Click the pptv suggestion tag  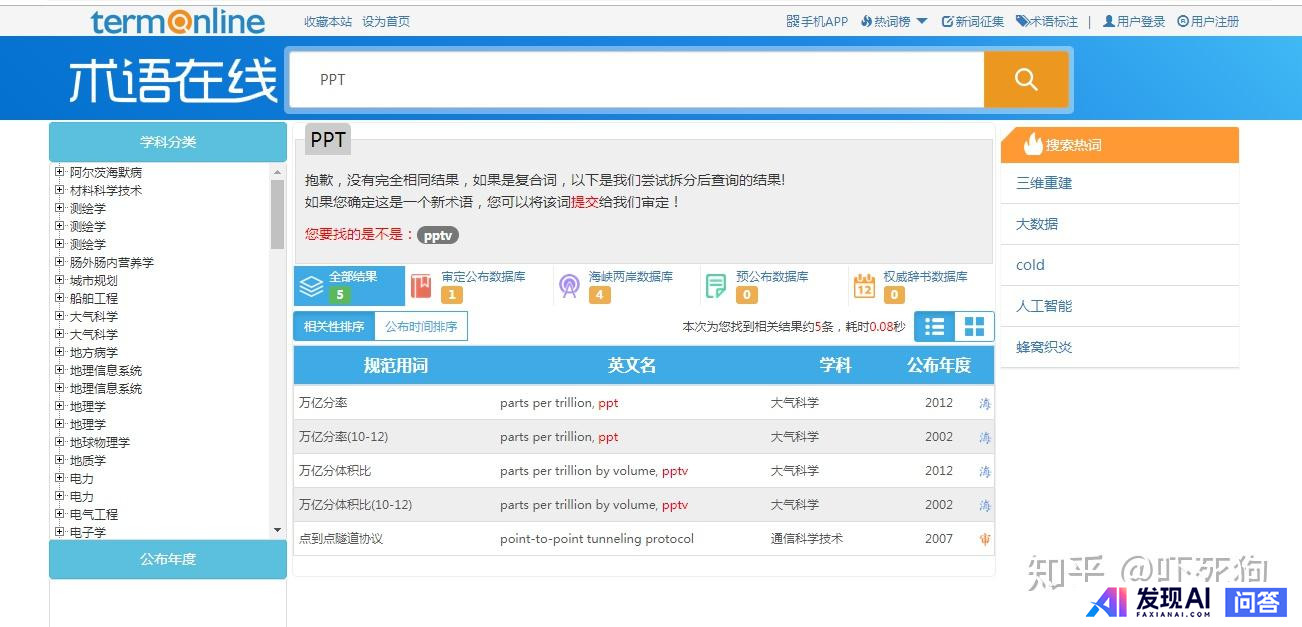438,235
